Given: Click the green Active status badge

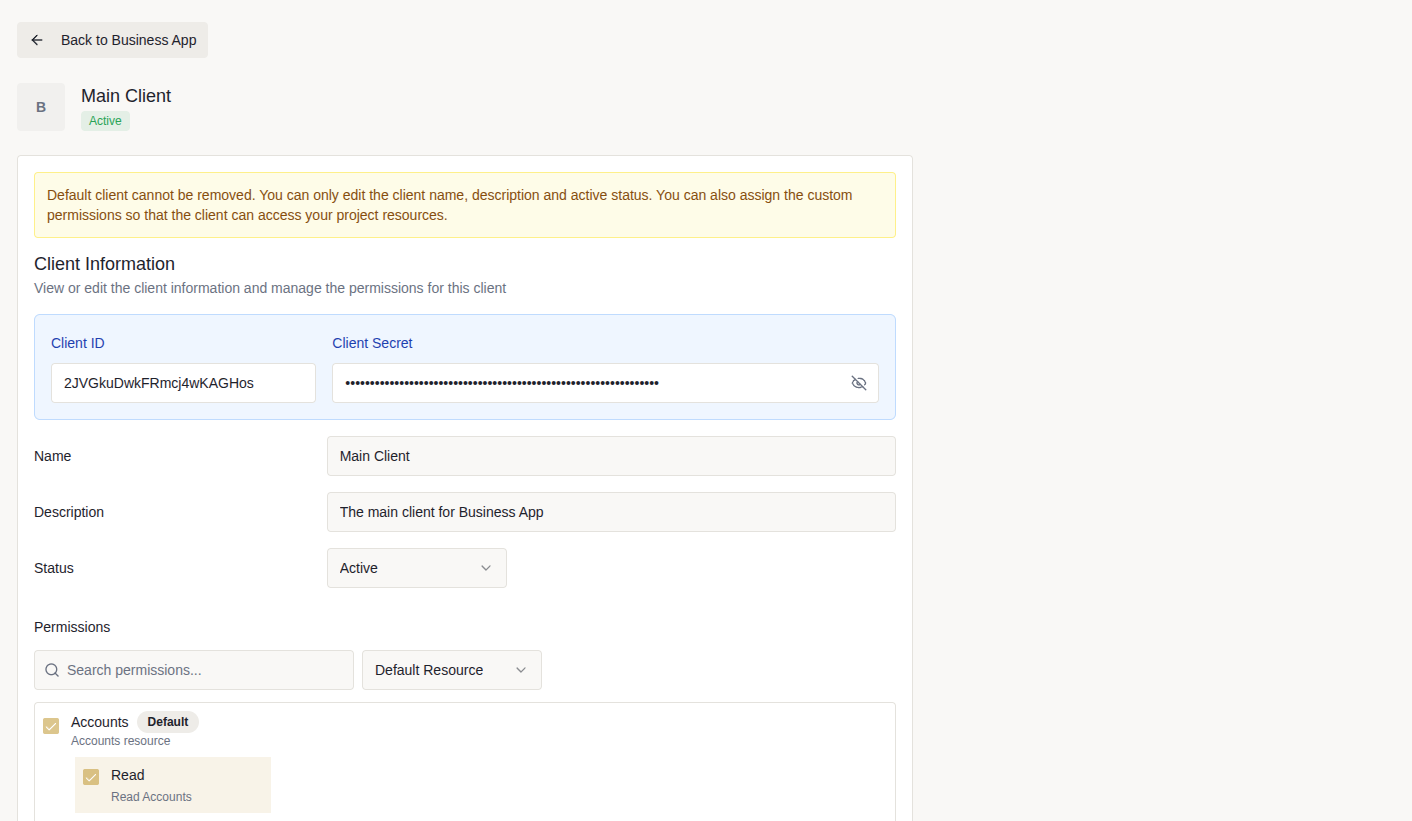Looking at the screenshot, I should (x=105, y=121).
